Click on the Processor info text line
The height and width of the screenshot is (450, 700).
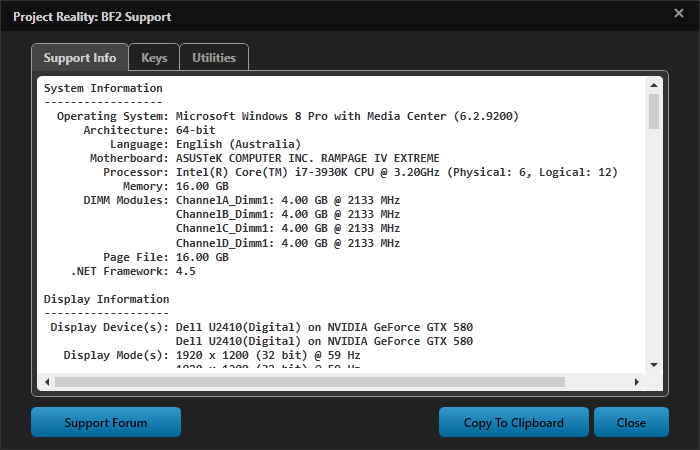[x=396, y=172]
